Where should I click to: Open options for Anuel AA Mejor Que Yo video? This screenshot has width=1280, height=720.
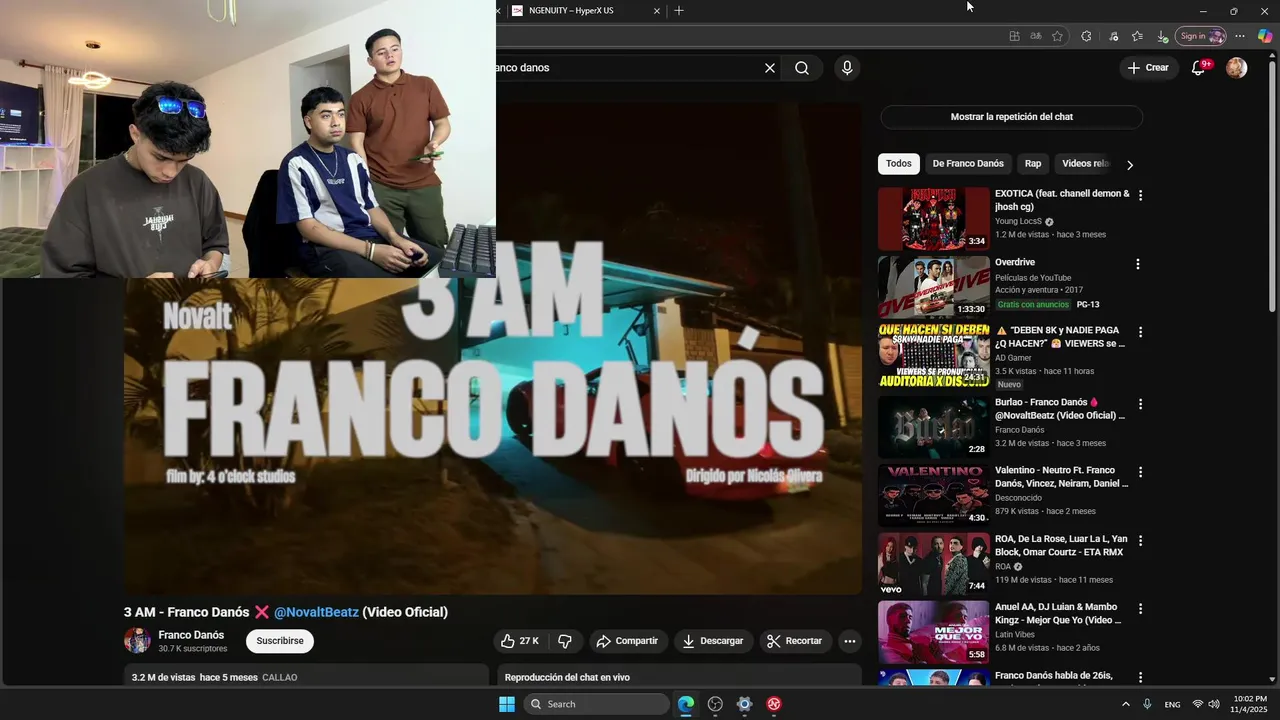tap(1140, 608)
